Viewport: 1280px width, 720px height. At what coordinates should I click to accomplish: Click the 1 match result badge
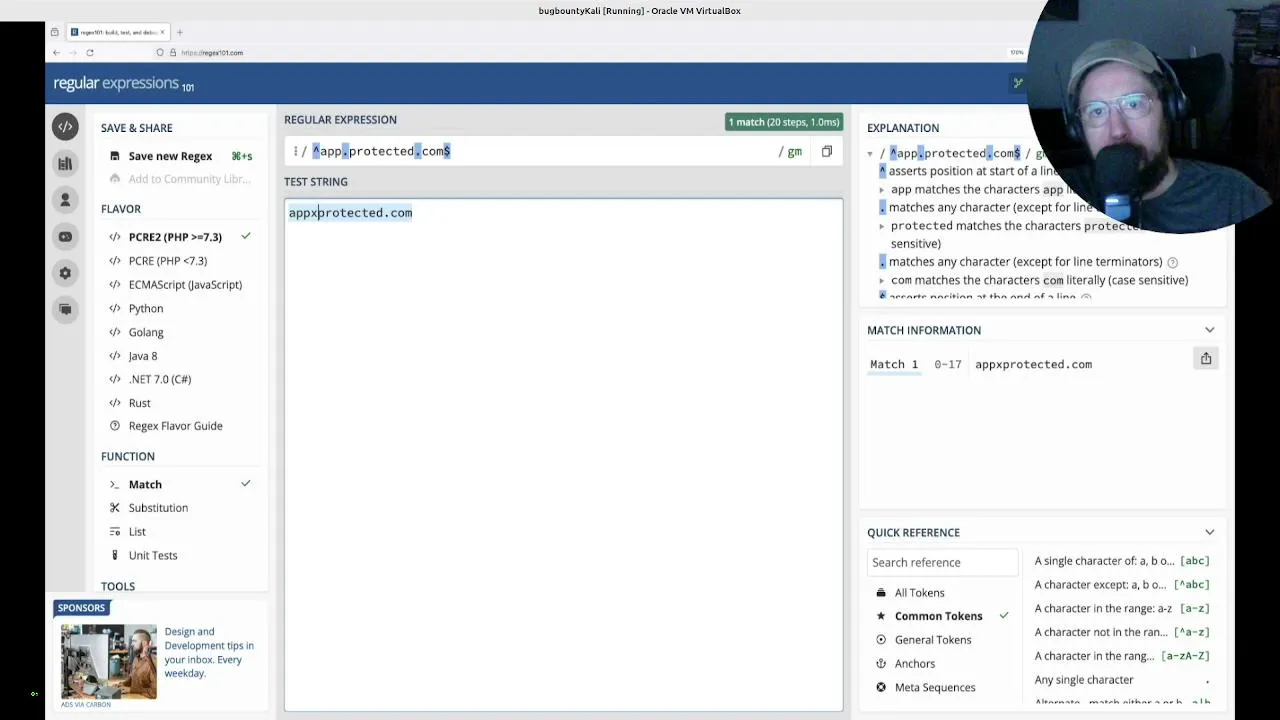783,122
